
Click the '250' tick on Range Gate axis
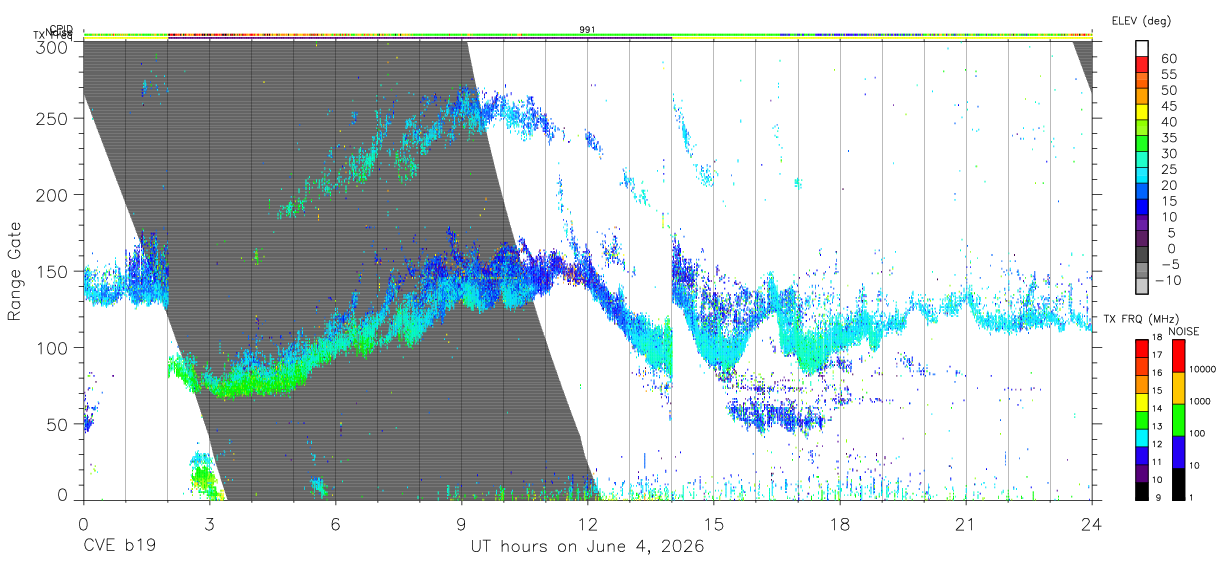coord(52,118)
